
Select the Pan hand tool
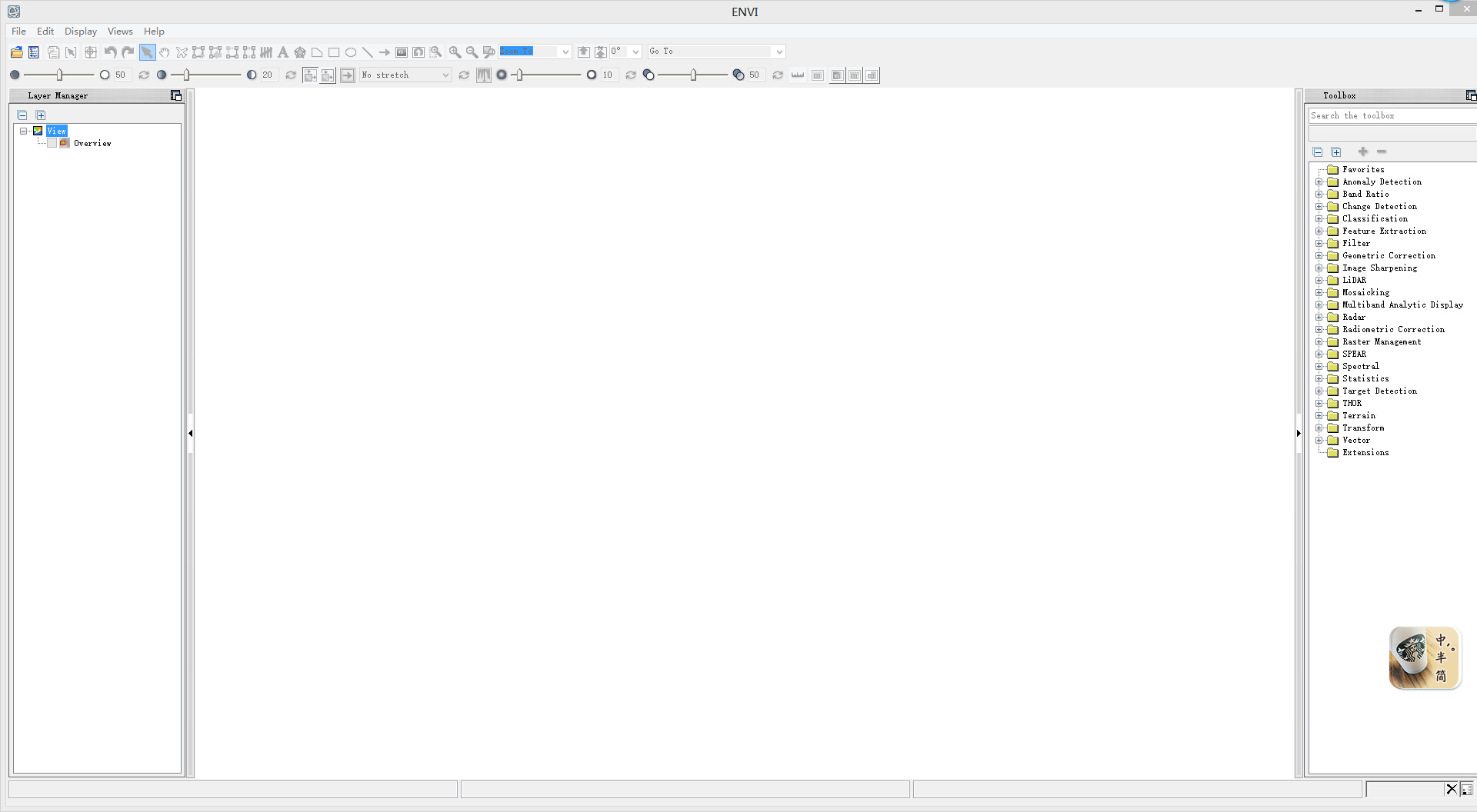click(164, 52)
